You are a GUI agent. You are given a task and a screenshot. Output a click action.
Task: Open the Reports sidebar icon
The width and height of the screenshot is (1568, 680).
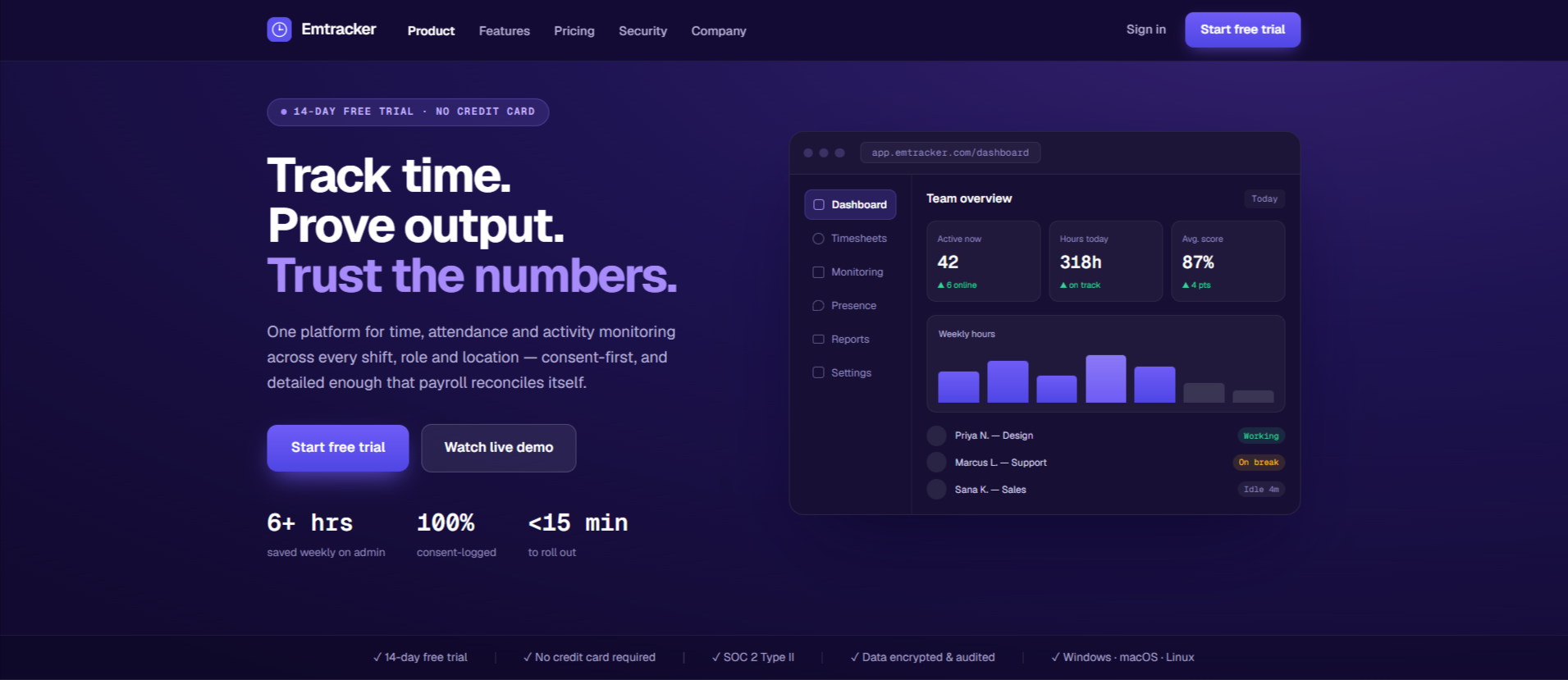(x=818, y=339)
